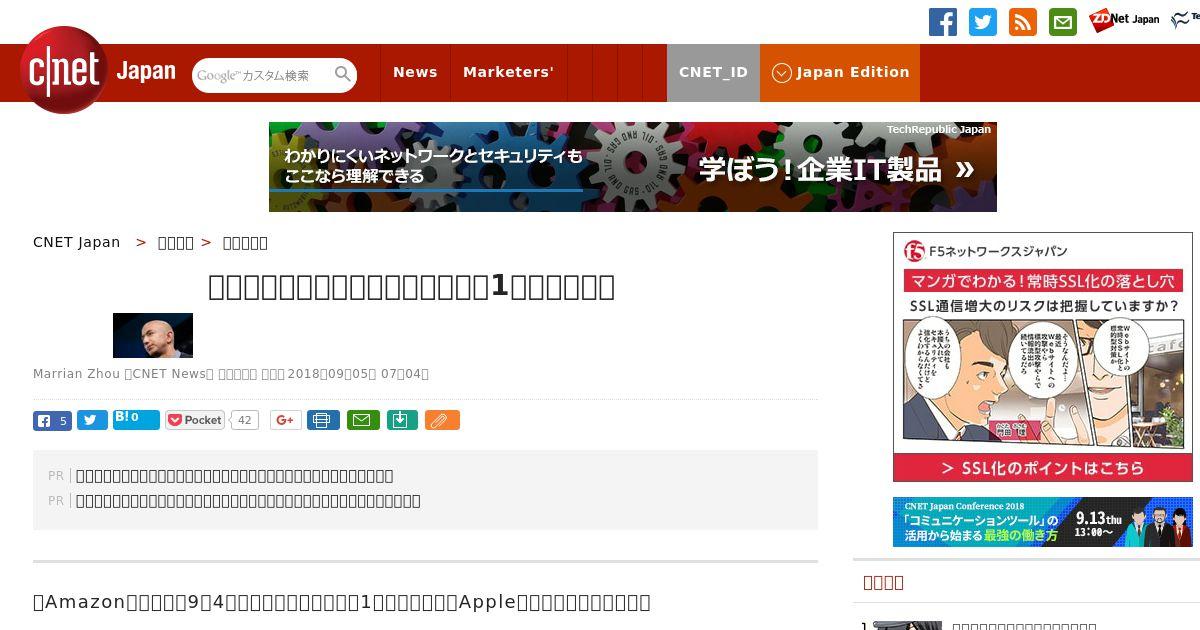
Task: Open the RSS feed icon
Action: coord(1023,22)
